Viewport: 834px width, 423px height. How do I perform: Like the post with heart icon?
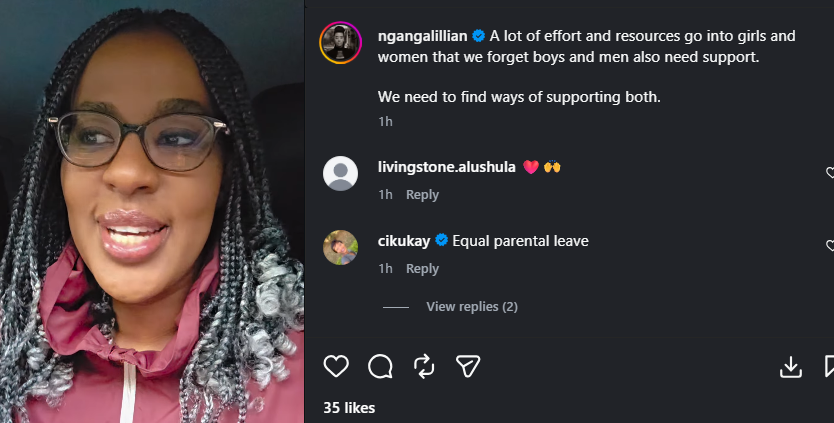click(x=336, y=366)
